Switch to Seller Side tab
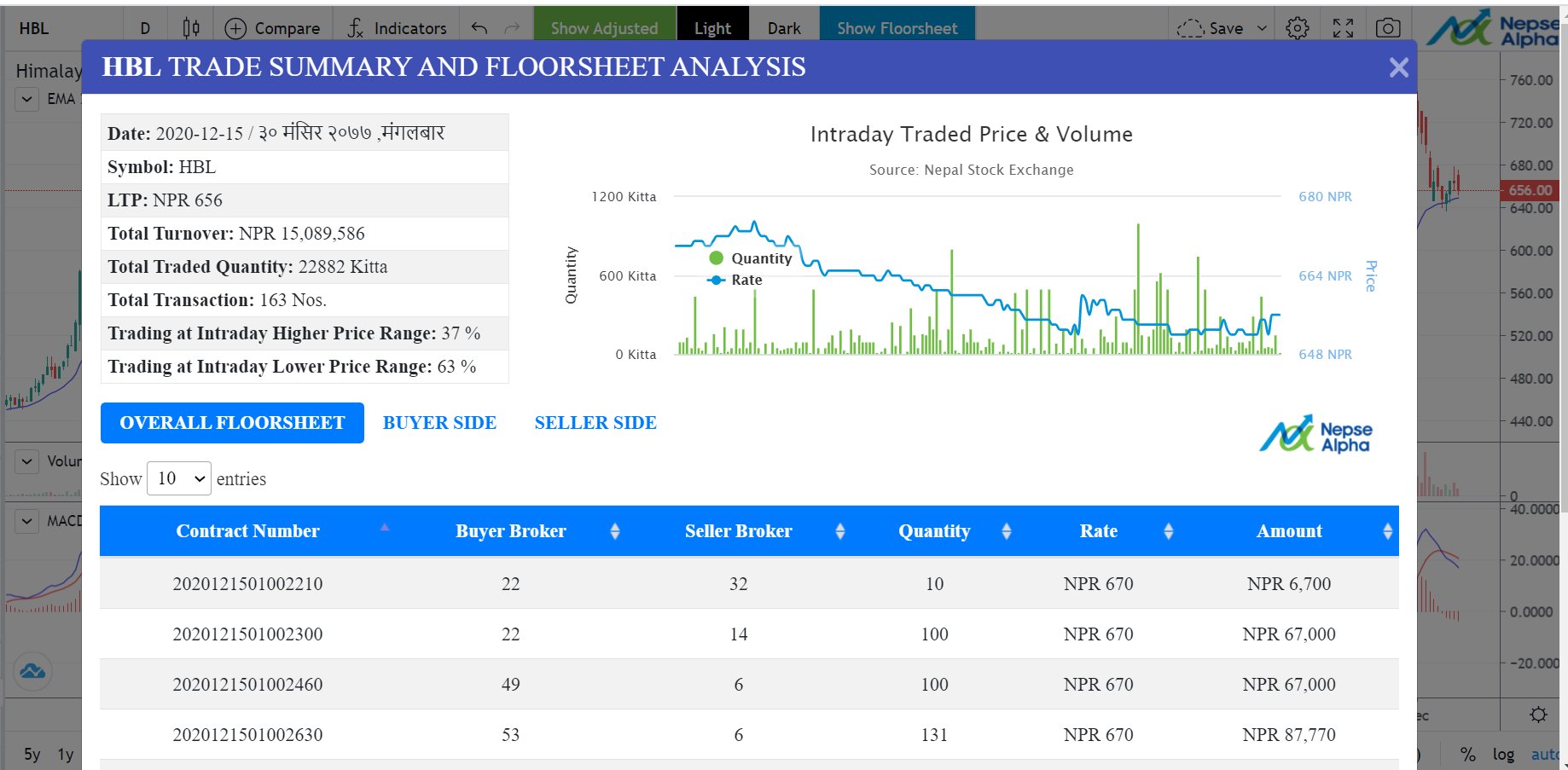Screen dimensions: 1568x770 (595, 423)
